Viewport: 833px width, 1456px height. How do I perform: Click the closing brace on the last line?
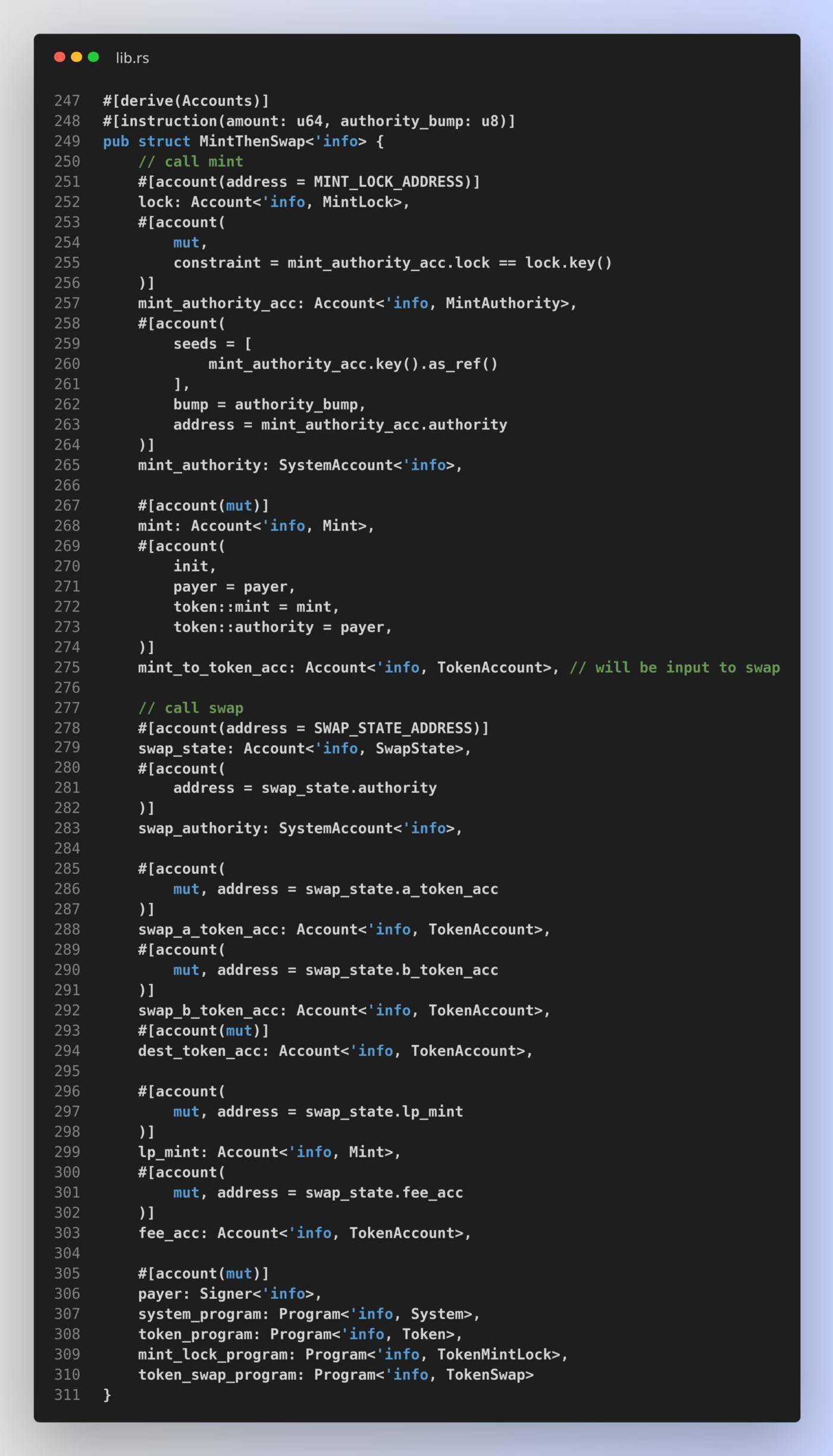(x=107, y=1395)
